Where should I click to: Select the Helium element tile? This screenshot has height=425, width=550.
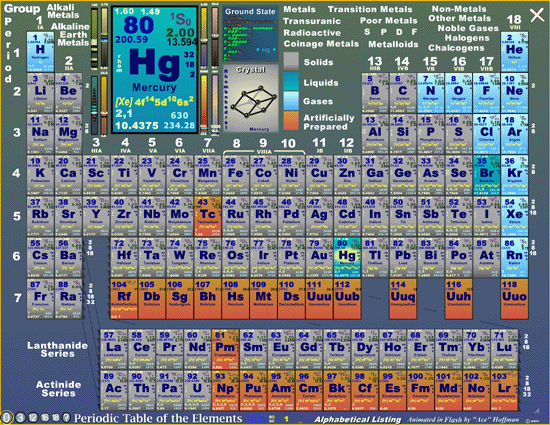pyautogui.click(x=514, y=52)
